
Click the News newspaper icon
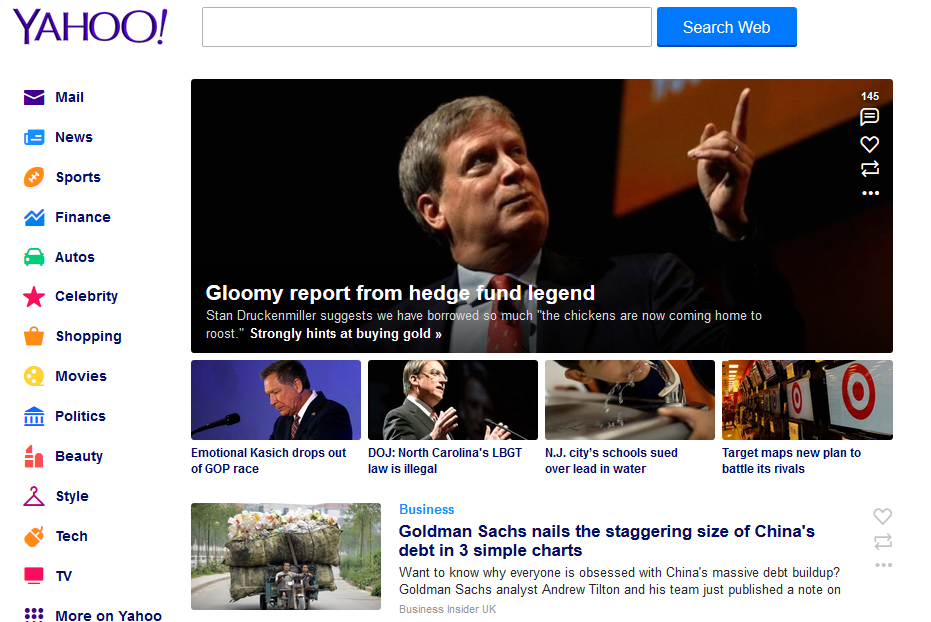tap(34, 138)
